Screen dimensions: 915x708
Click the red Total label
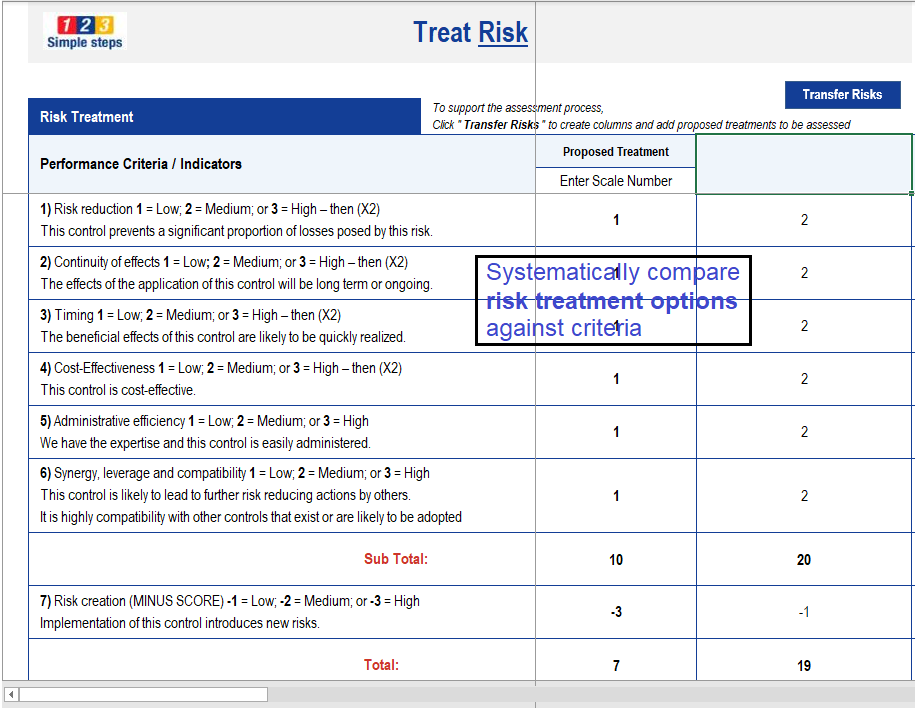coord(381,665)
